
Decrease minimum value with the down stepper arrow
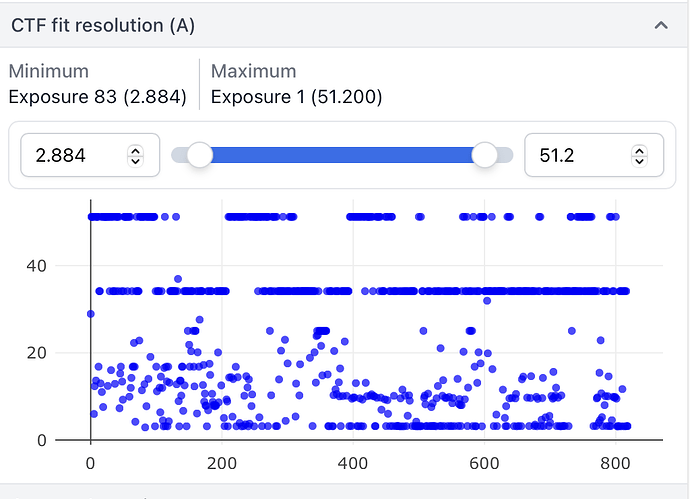135,161
